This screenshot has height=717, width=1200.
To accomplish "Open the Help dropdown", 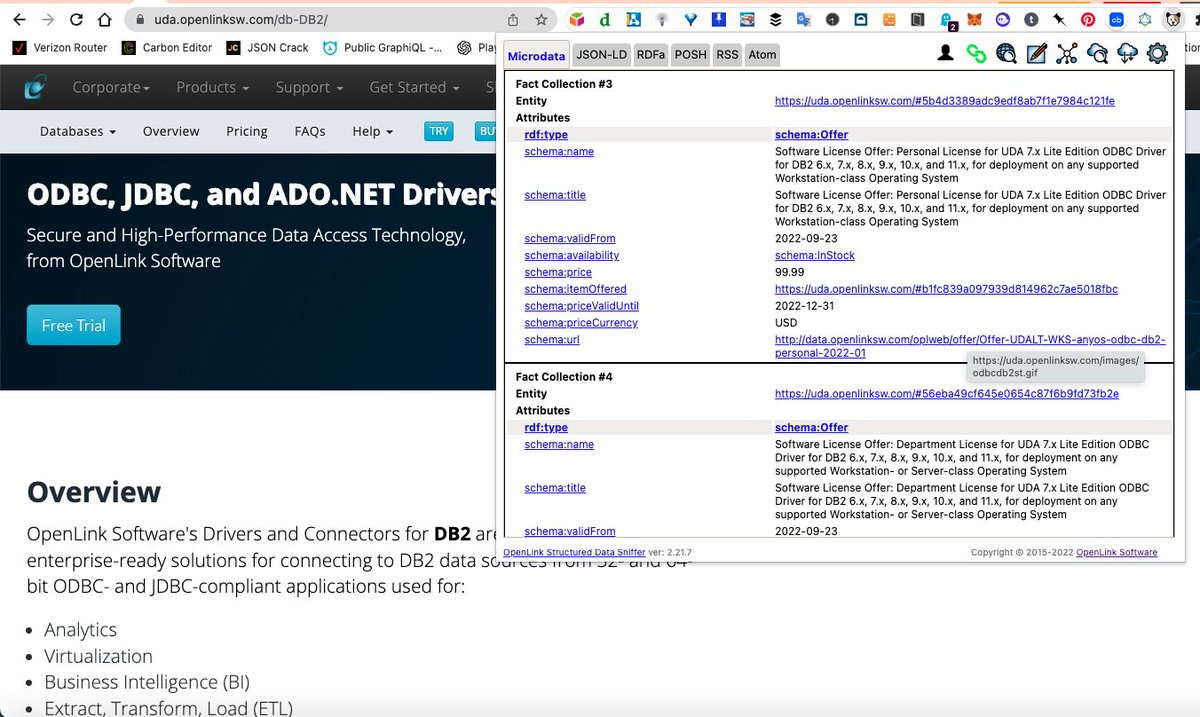I will pos(371,131).
